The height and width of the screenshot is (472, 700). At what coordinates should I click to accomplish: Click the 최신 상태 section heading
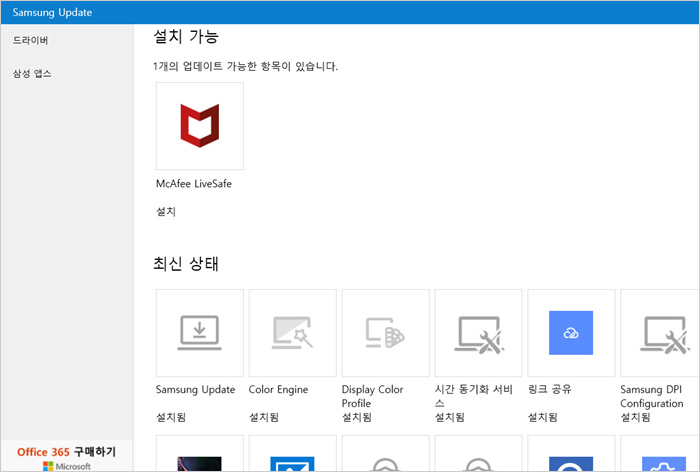tap(186, 263)
